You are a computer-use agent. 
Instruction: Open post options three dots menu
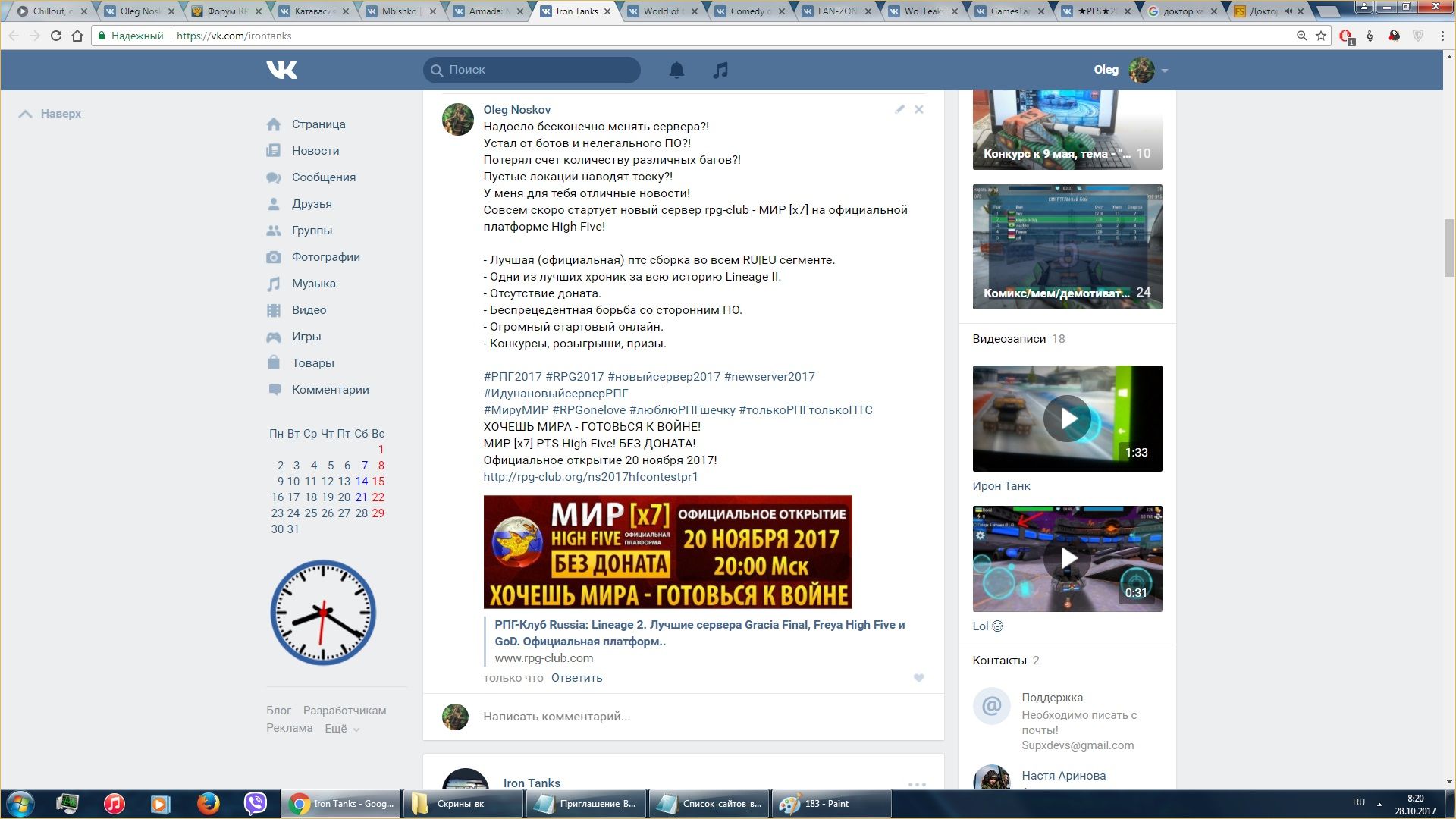(x=917, y=784)
